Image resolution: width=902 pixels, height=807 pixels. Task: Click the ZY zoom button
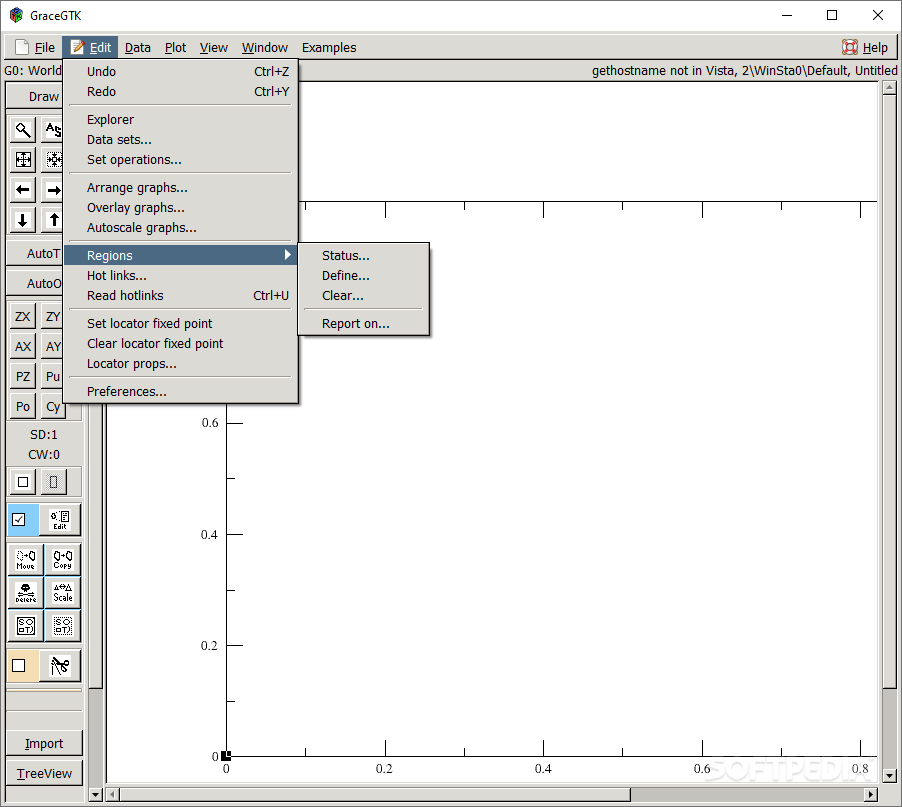[53, 316]
